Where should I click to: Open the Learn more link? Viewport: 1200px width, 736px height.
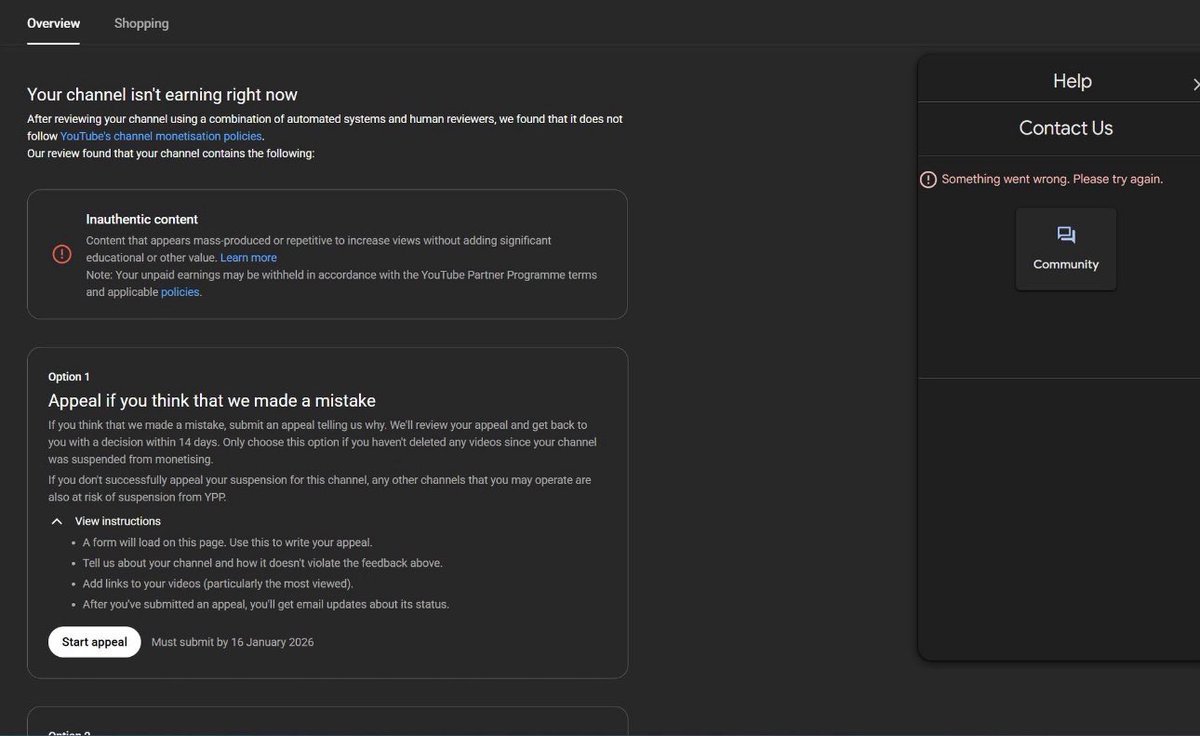click(248, 258)
